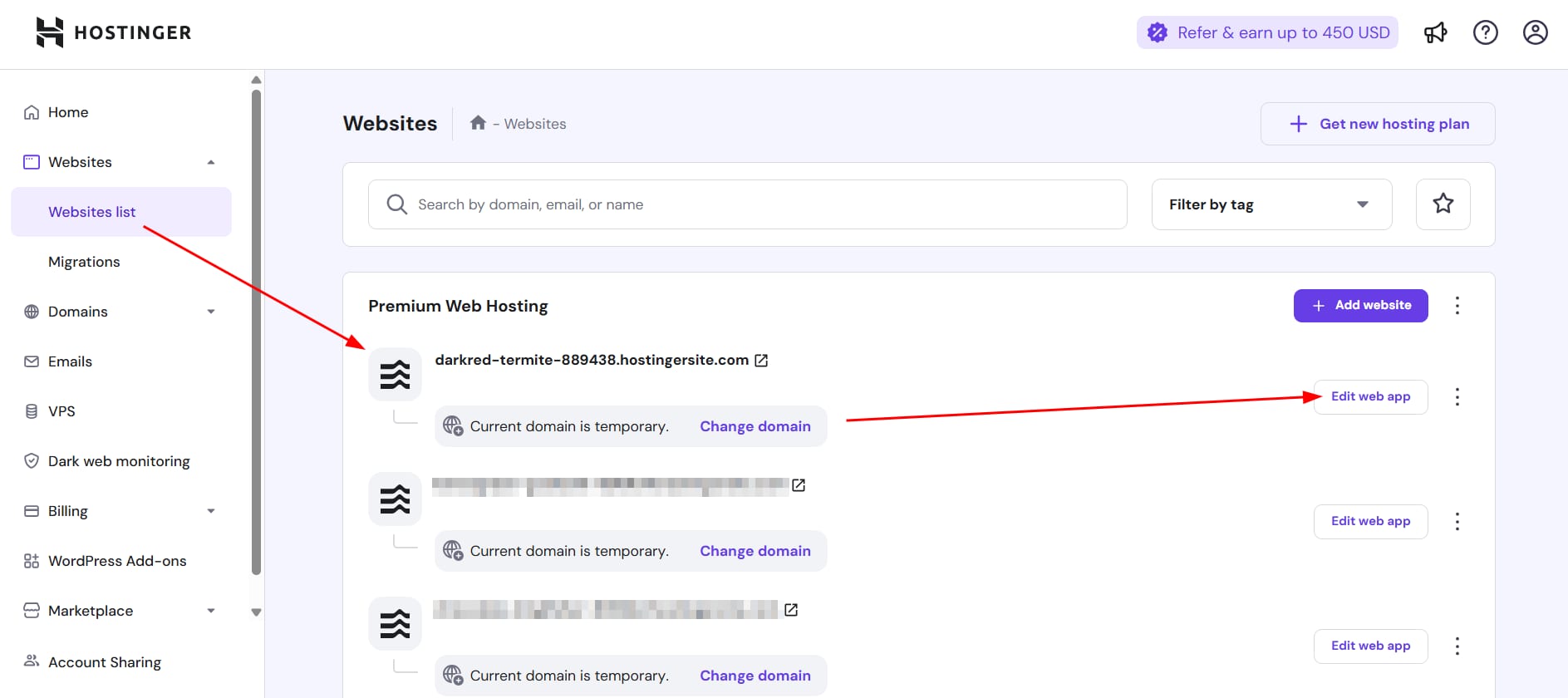1568x698 pixels.
Task: Click the Hostinger logo
Action: [114, 32]
